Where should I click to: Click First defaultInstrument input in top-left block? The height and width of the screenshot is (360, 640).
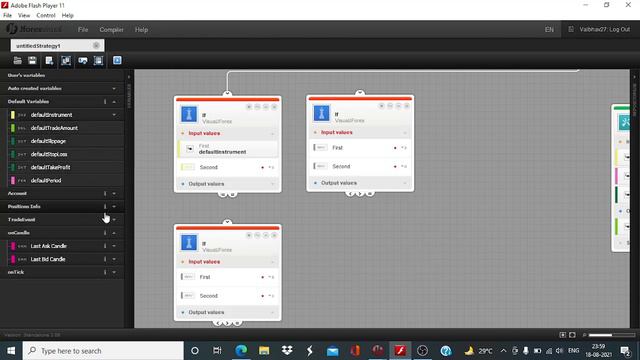point(228,149)
